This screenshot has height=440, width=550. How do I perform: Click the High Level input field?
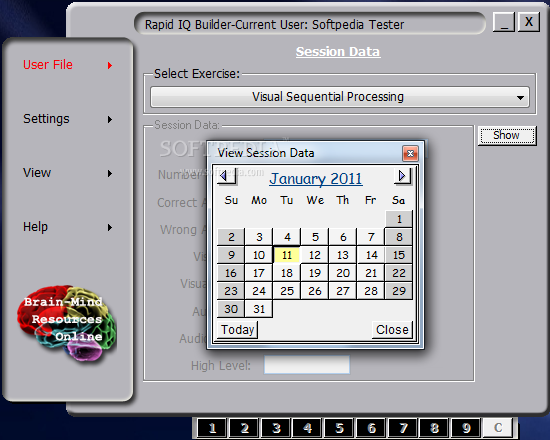coord(307,365)
